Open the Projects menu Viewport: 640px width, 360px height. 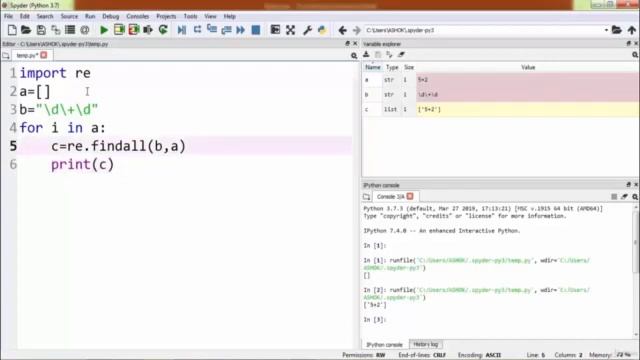coord(166,16)
